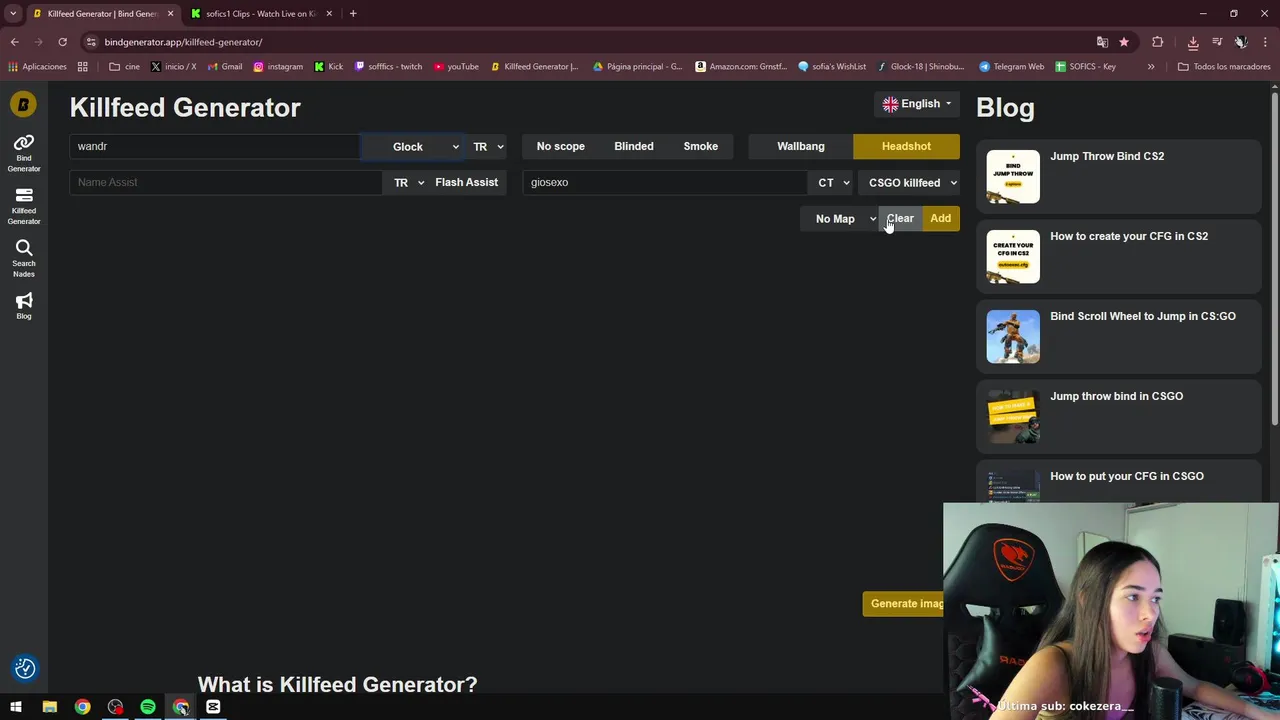Open cookie consent preferences icon

pos(25,668)
